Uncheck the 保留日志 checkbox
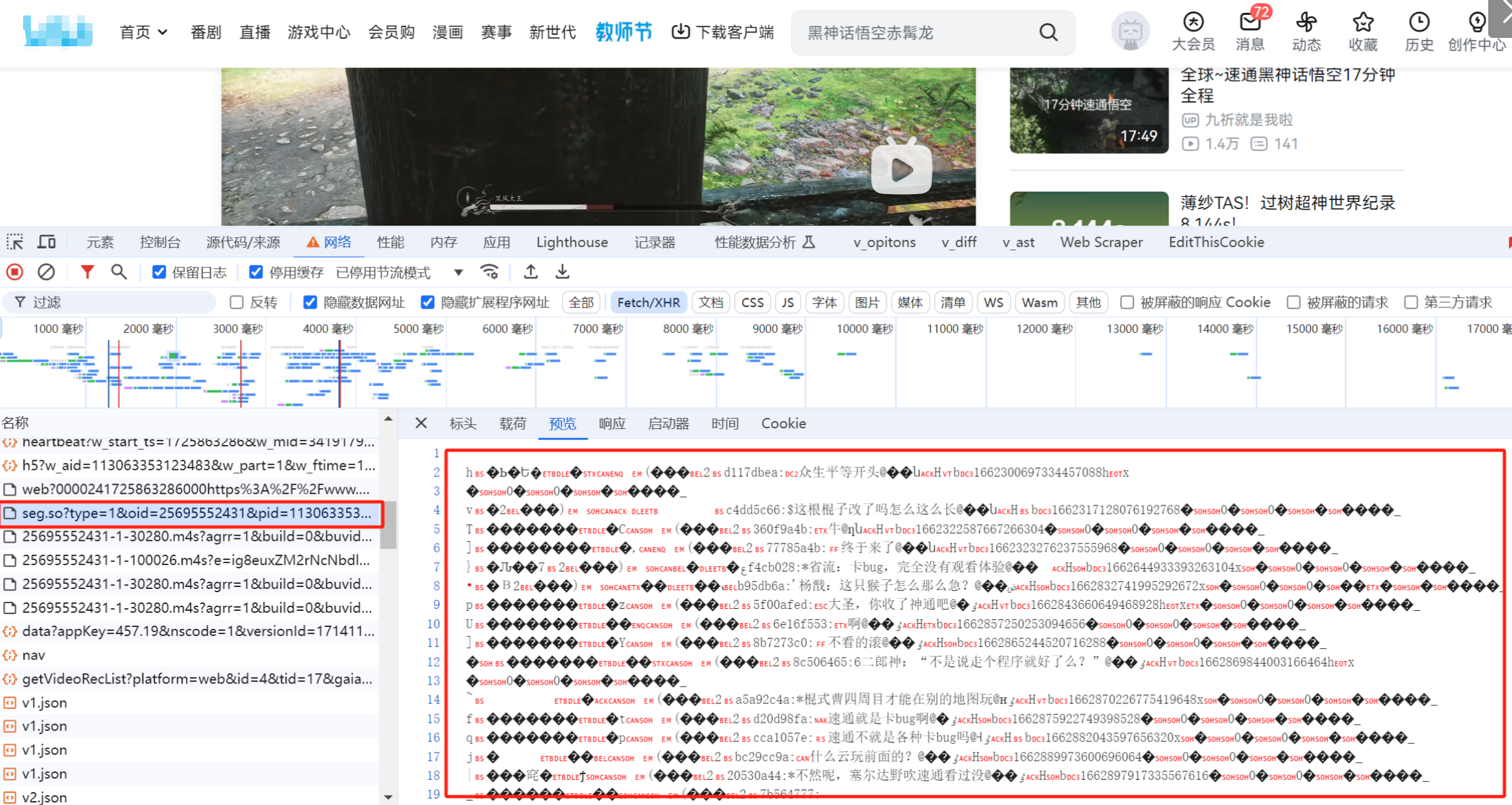 click(159, 273)
